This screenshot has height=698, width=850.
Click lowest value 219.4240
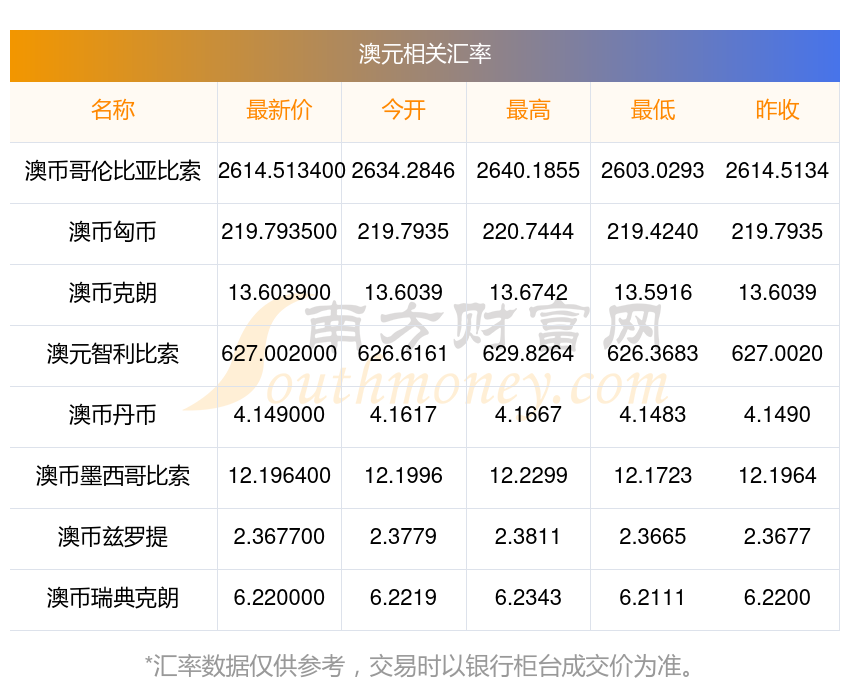653,232
